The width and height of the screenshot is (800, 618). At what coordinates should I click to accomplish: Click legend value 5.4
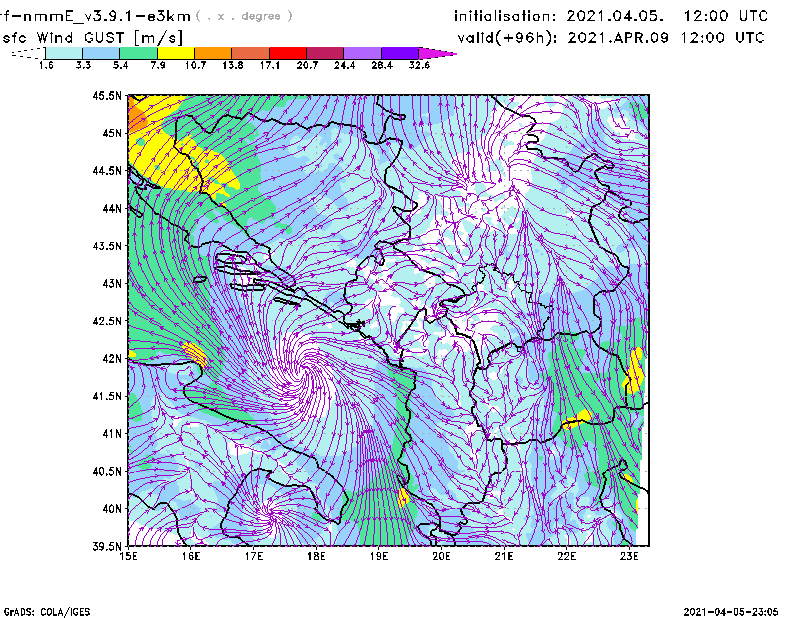(120, 65)
